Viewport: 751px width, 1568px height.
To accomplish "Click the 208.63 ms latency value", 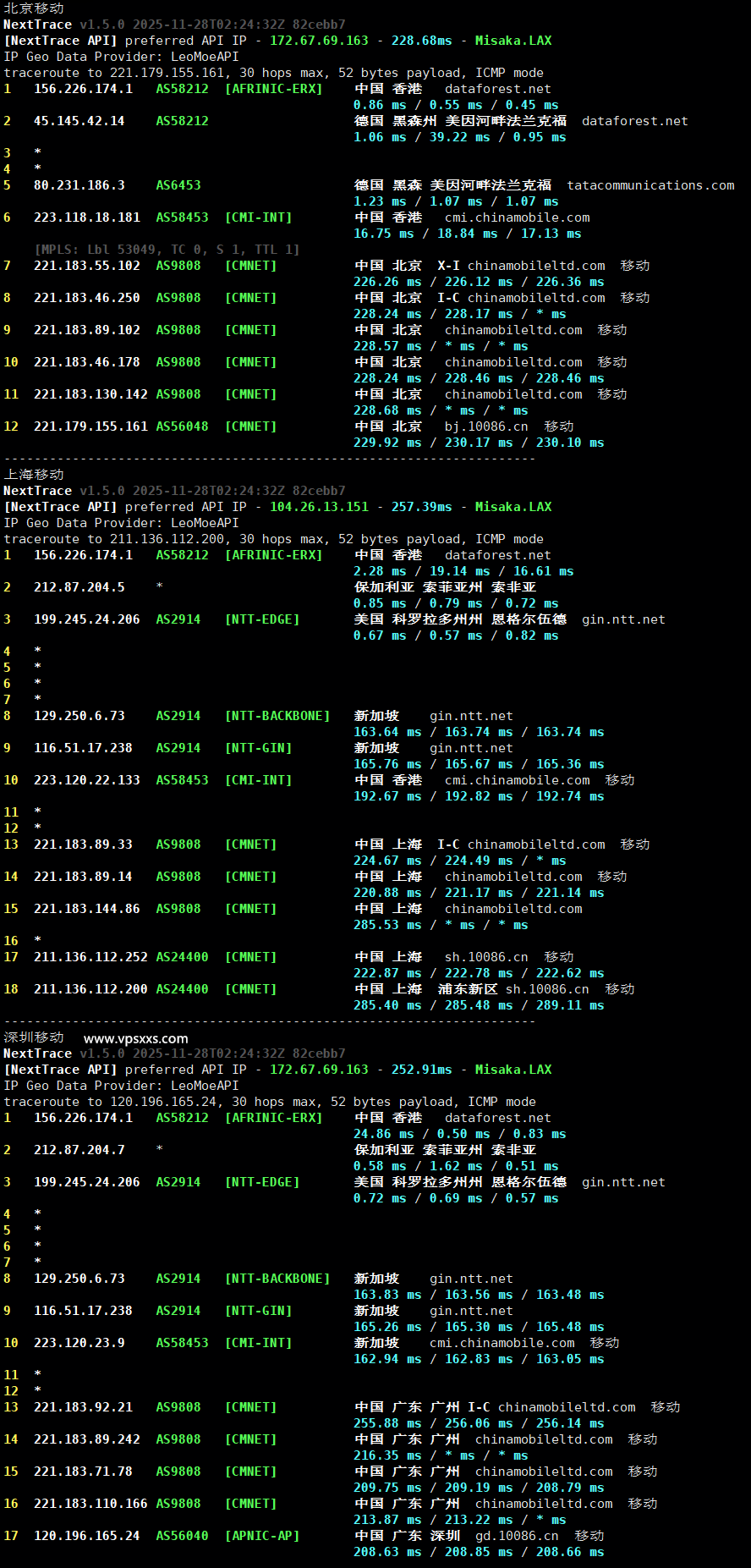I will pos(387,1552).
